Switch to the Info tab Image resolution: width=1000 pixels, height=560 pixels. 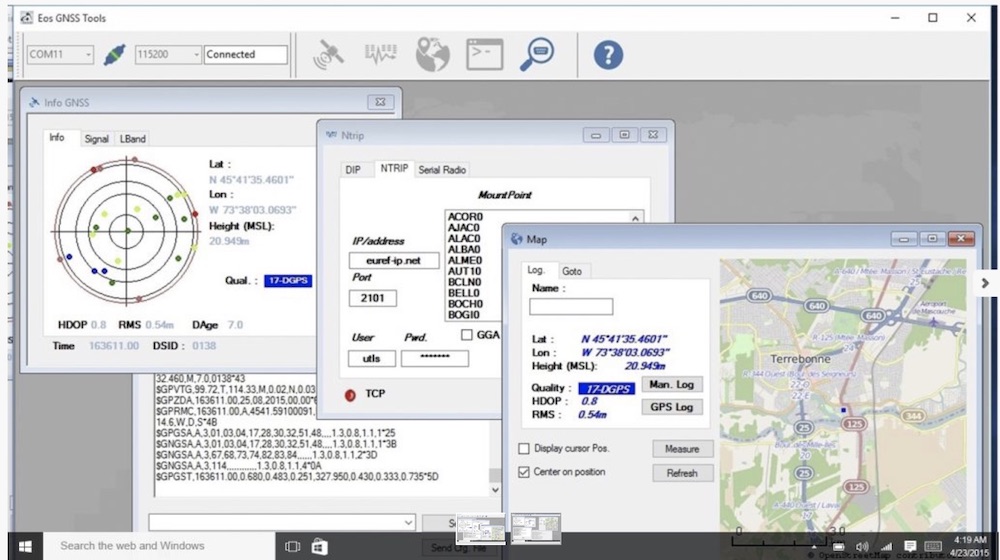[57, 138]
